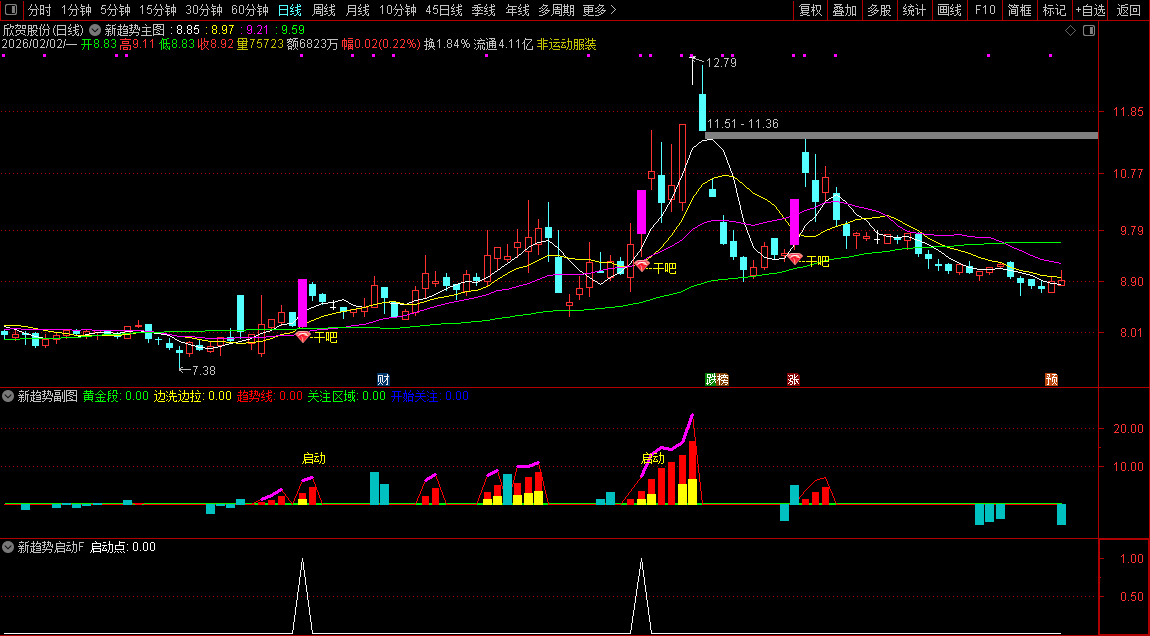The width and height of the screenshot is (1150, 636).
Task: Toggle the left side panel icon
Action: [11, 10]
